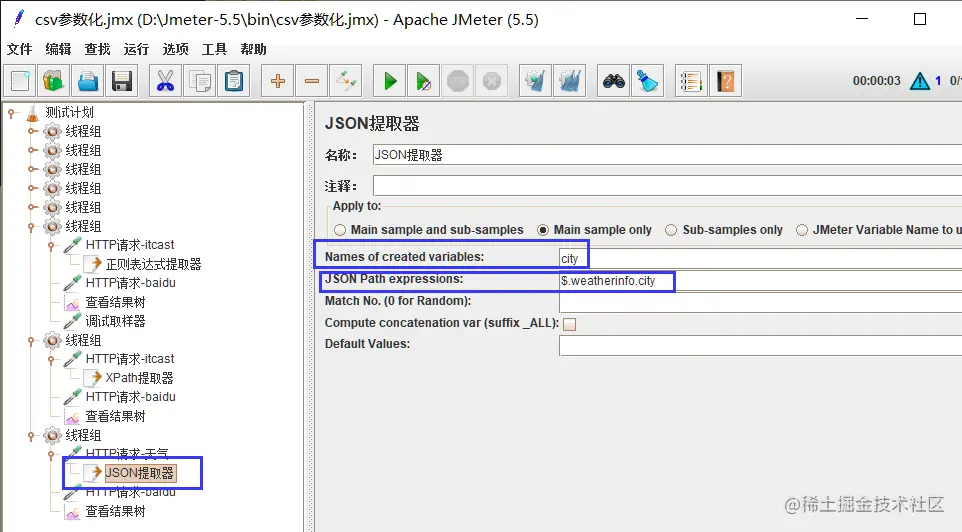962x532 pixels.
Task: Expand the fifth 线程组 node toggle
Action: (x=33, y=207)
